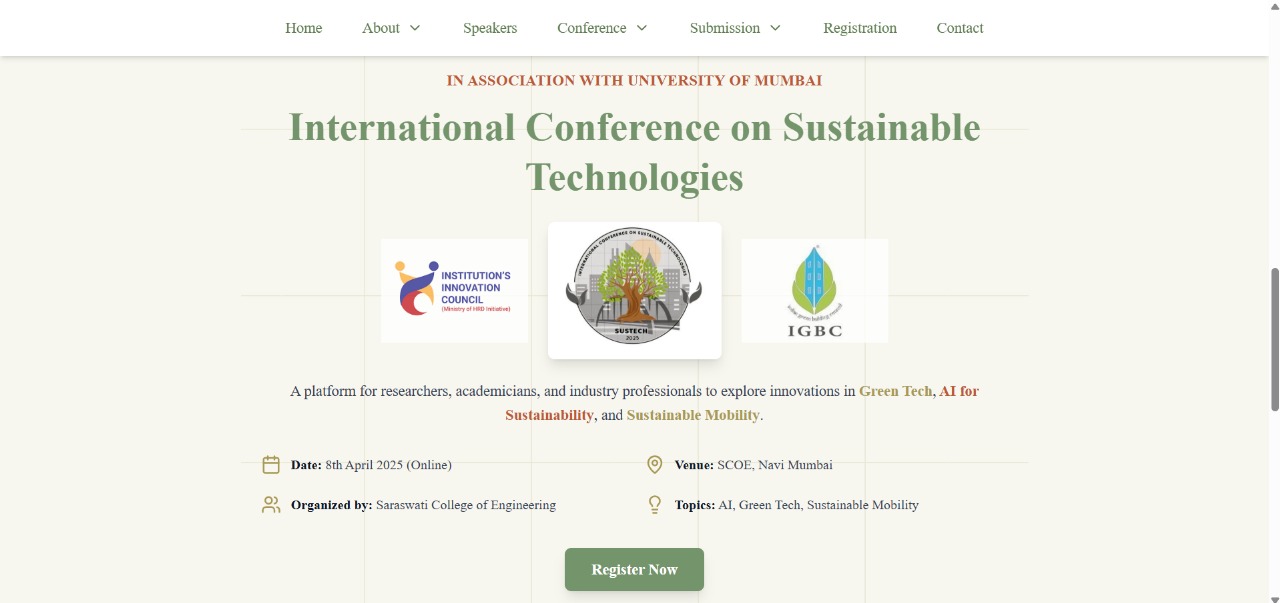Open the Home navigation link

(x=303, y=28)
